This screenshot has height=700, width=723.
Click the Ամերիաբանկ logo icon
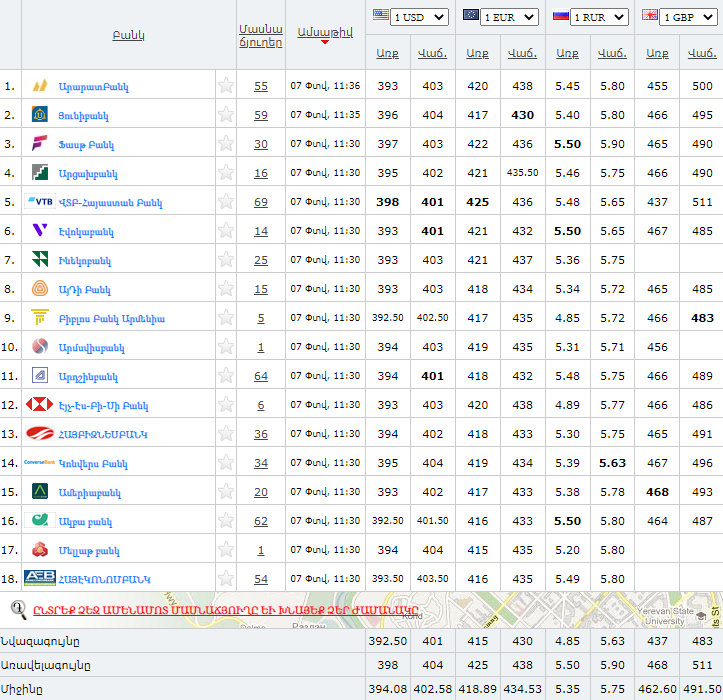tap(40, 492)
